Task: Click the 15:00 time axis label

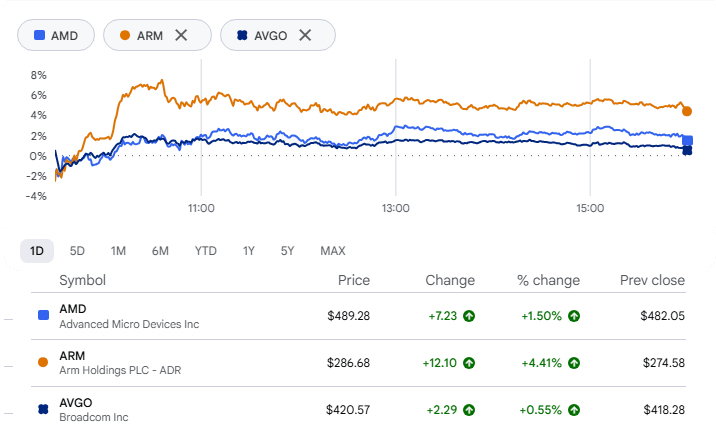Action: 590,209
